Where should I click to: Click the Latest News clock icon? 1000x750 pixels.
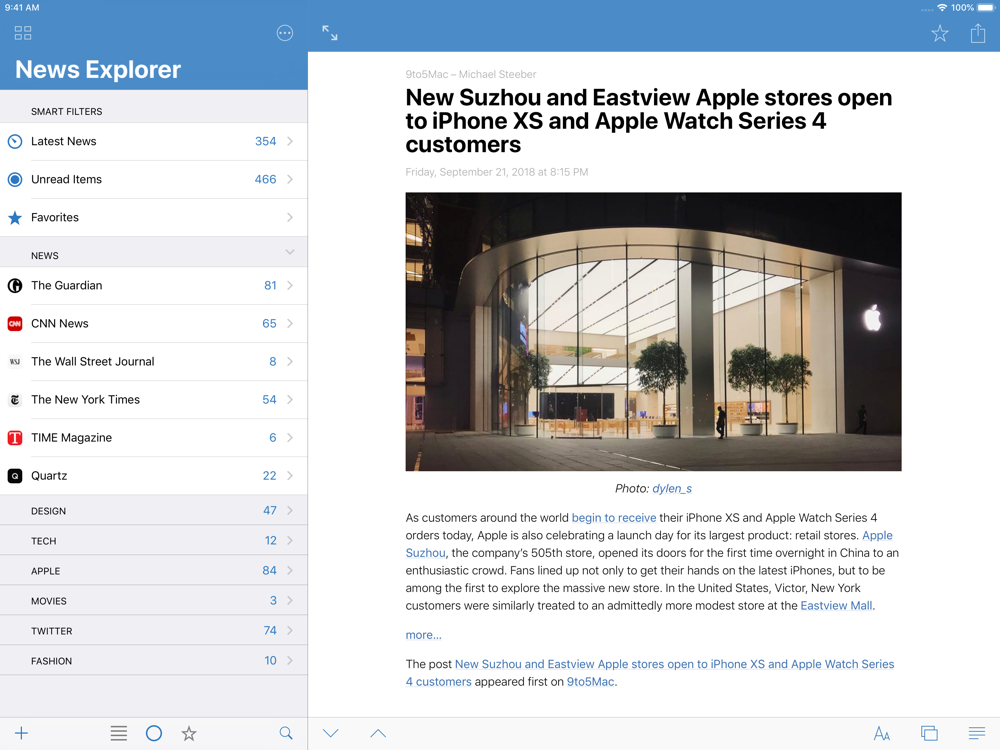15,142
